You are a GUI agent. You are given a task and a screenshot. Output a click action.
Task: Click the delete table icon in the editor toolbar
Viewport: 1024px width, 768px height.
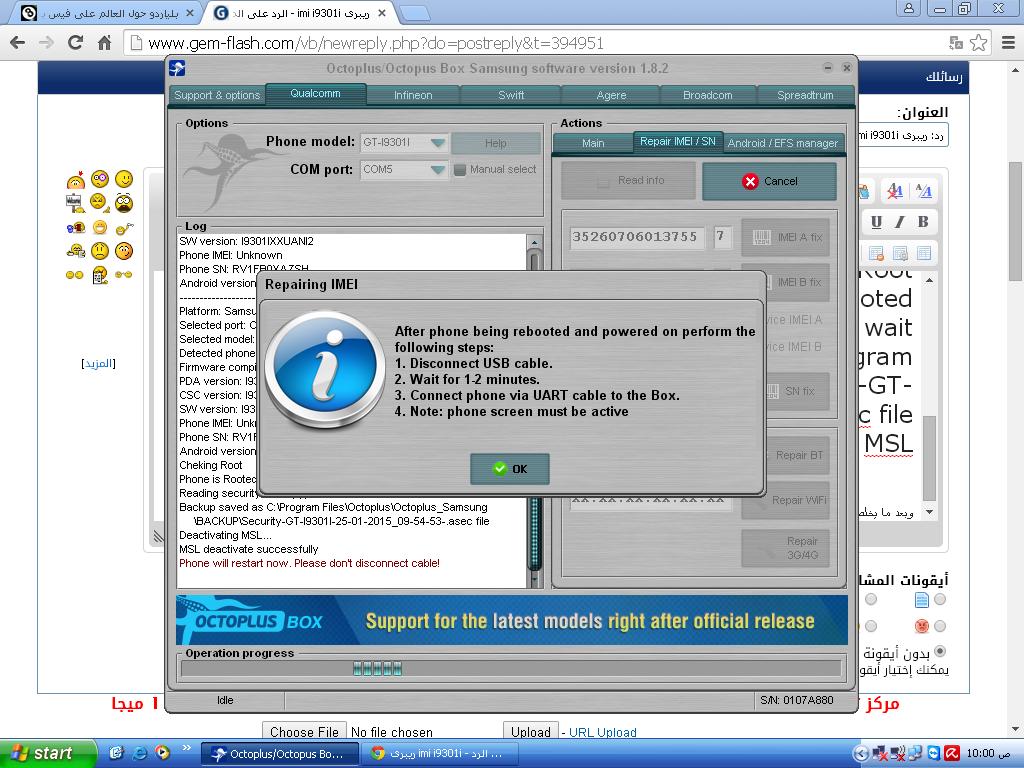[876, 253]
